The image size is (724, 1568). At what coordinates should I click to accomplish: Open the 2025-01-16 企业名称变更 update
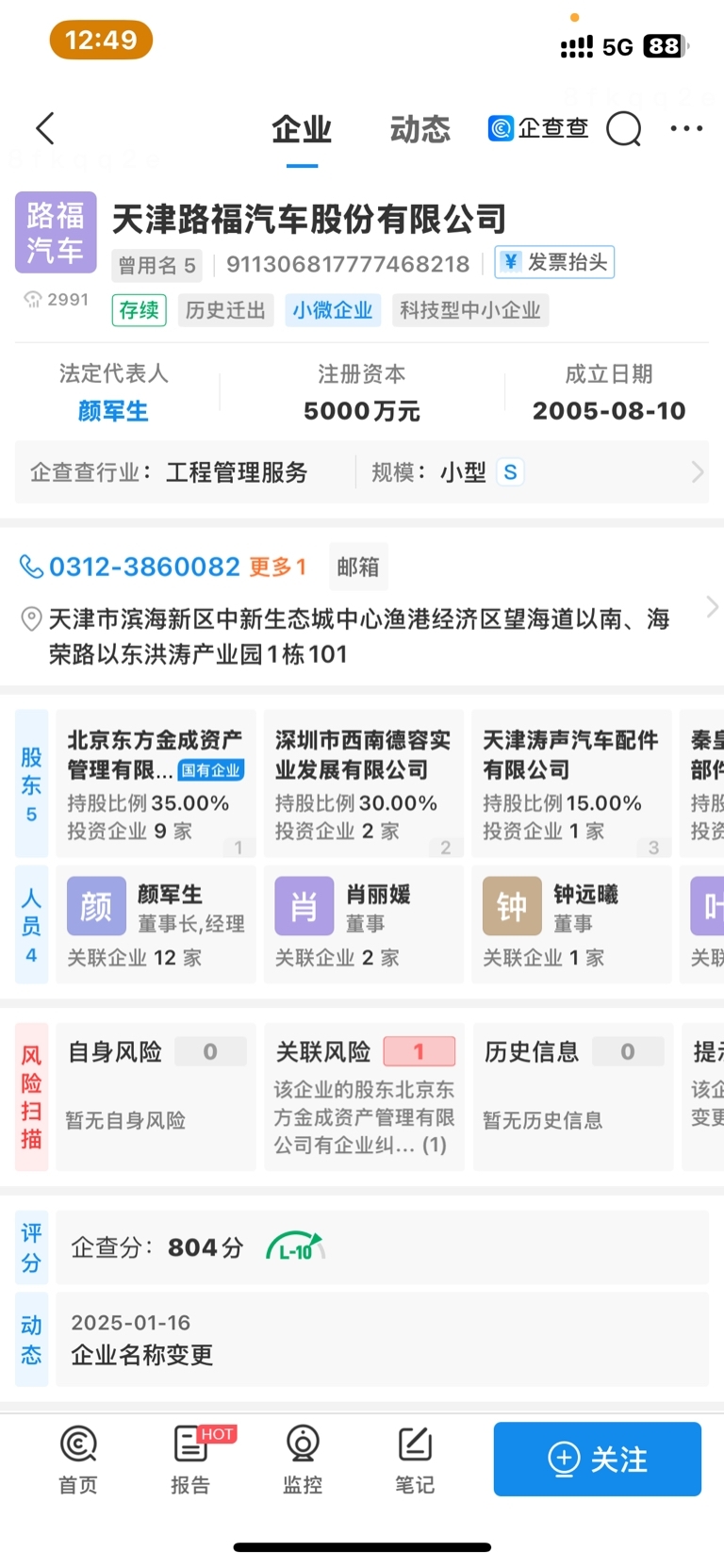click(x=382, y=1340)
